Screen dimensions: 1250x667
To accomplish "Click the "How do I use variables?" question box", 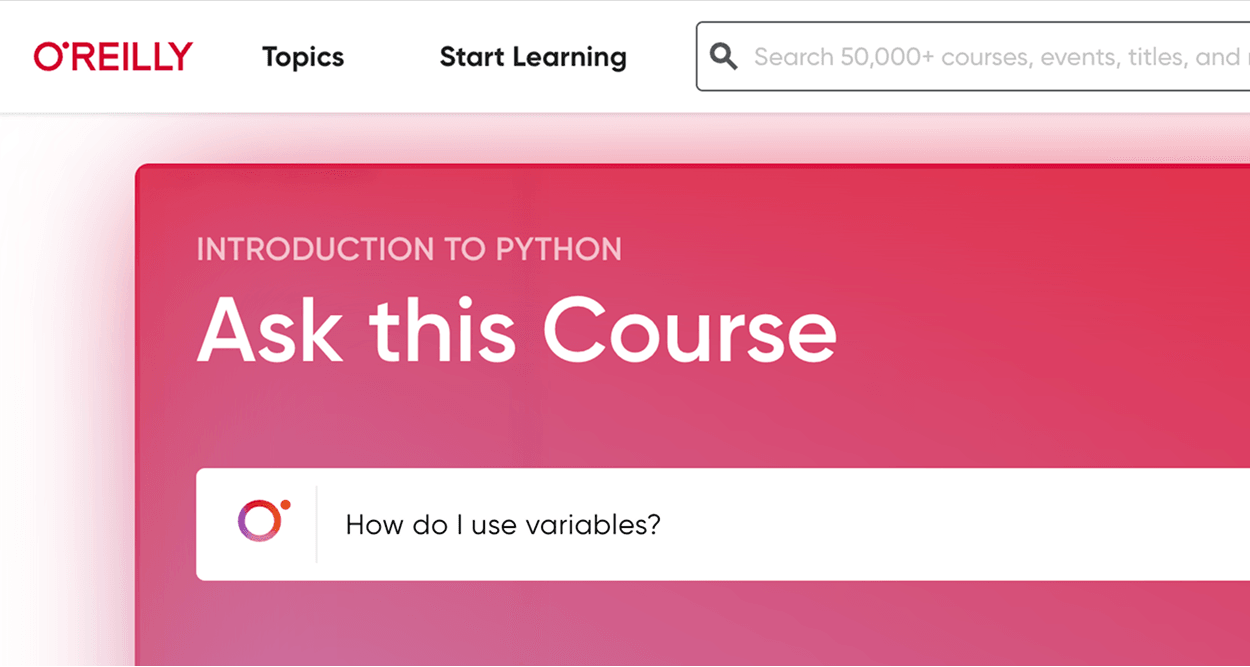I will point(723,524).
